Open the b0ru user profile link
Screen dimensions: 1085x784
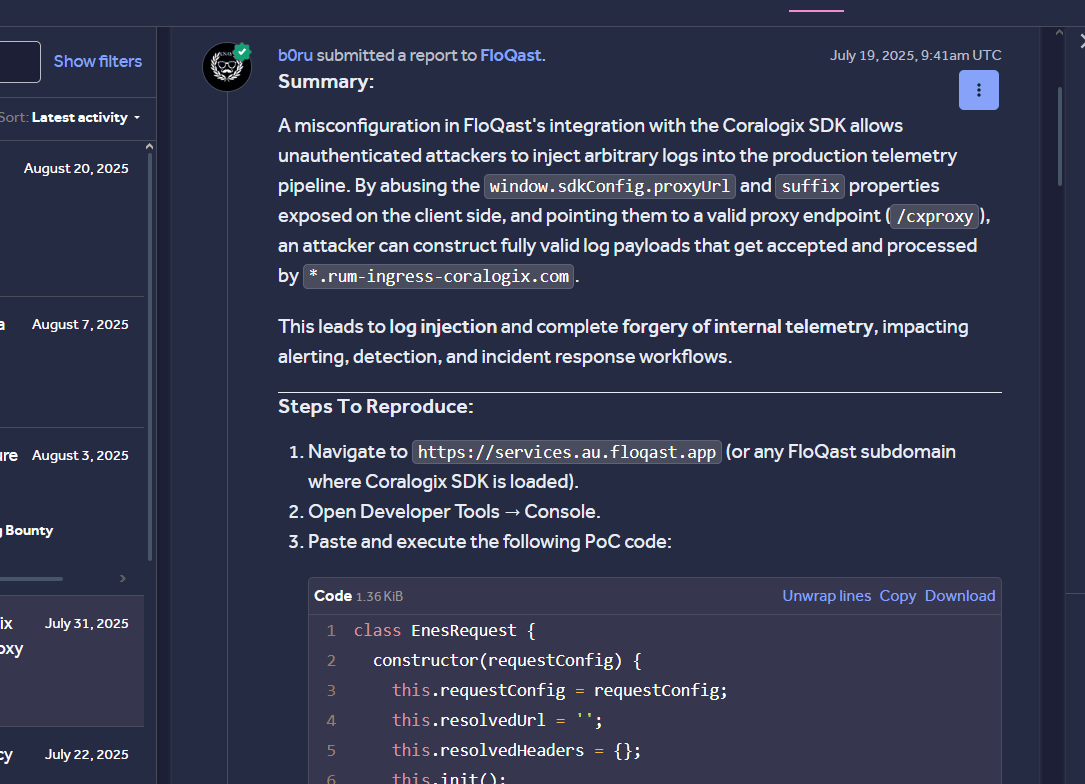(295, 55)
